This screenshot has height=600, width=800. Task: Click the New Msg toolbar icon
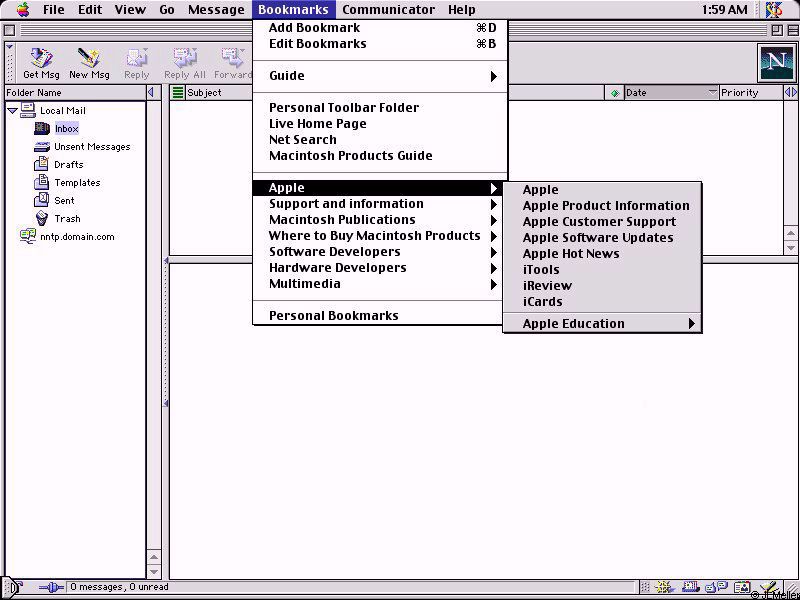tap(89, 63)
